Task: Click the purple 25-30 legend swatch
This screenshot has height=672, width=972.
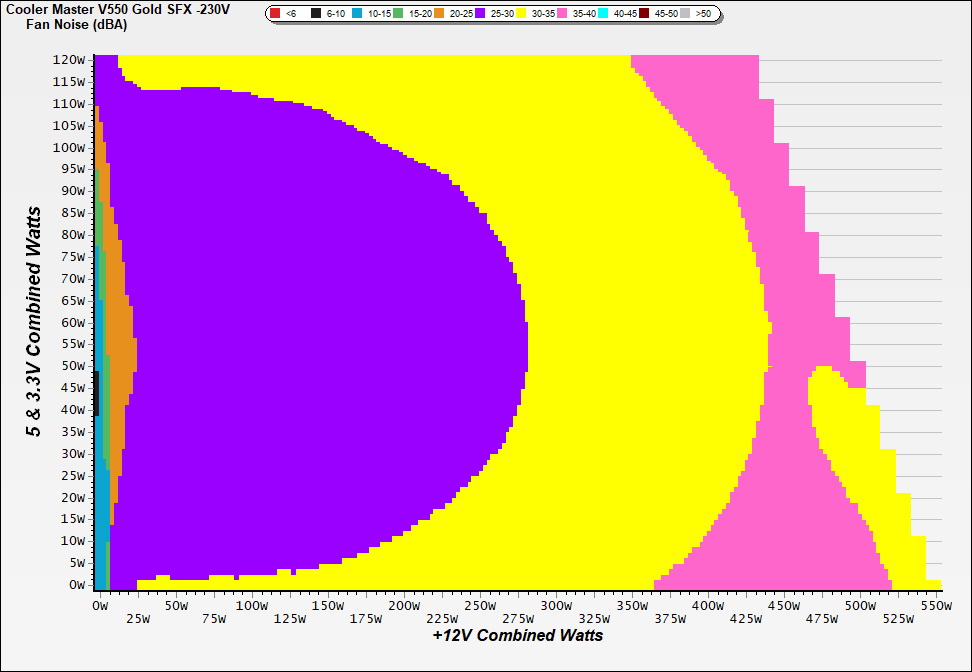Action: [480, 14]
